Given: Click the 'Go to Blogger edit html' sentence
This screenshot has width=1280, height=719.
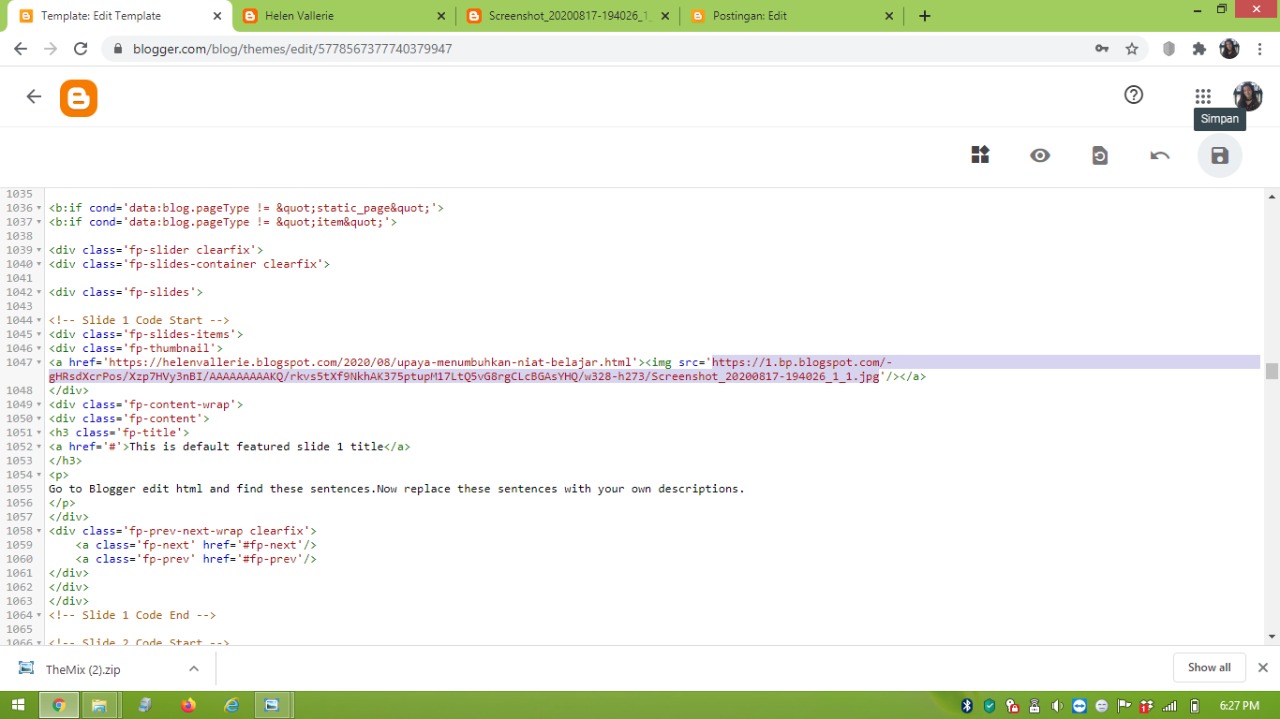Looking at the screenshot, I should click(396, 489).
